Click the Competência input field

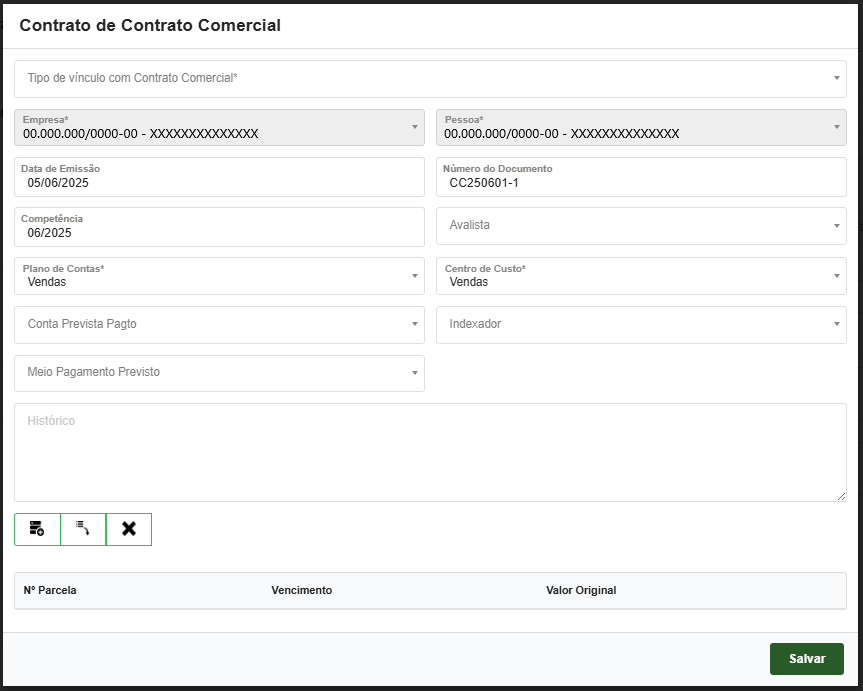(219, 233)
